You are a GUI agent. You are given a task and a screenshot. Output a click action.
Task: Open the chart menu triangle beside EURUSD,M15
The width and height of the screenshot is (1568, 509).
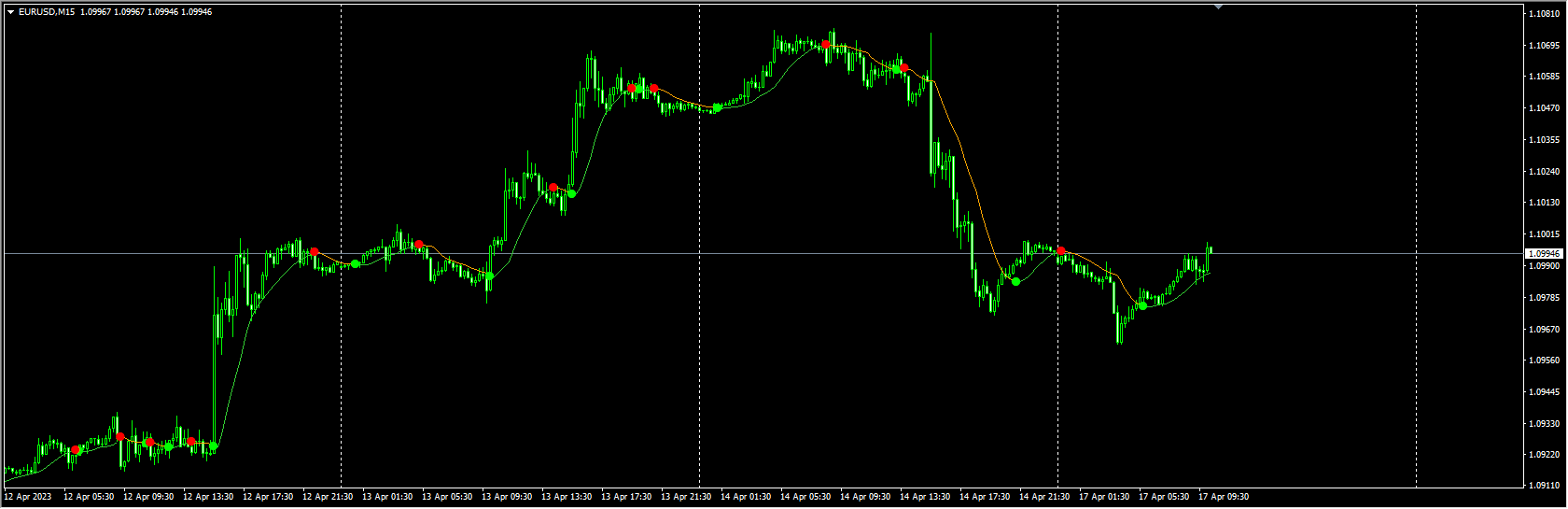tap(10, 12)
